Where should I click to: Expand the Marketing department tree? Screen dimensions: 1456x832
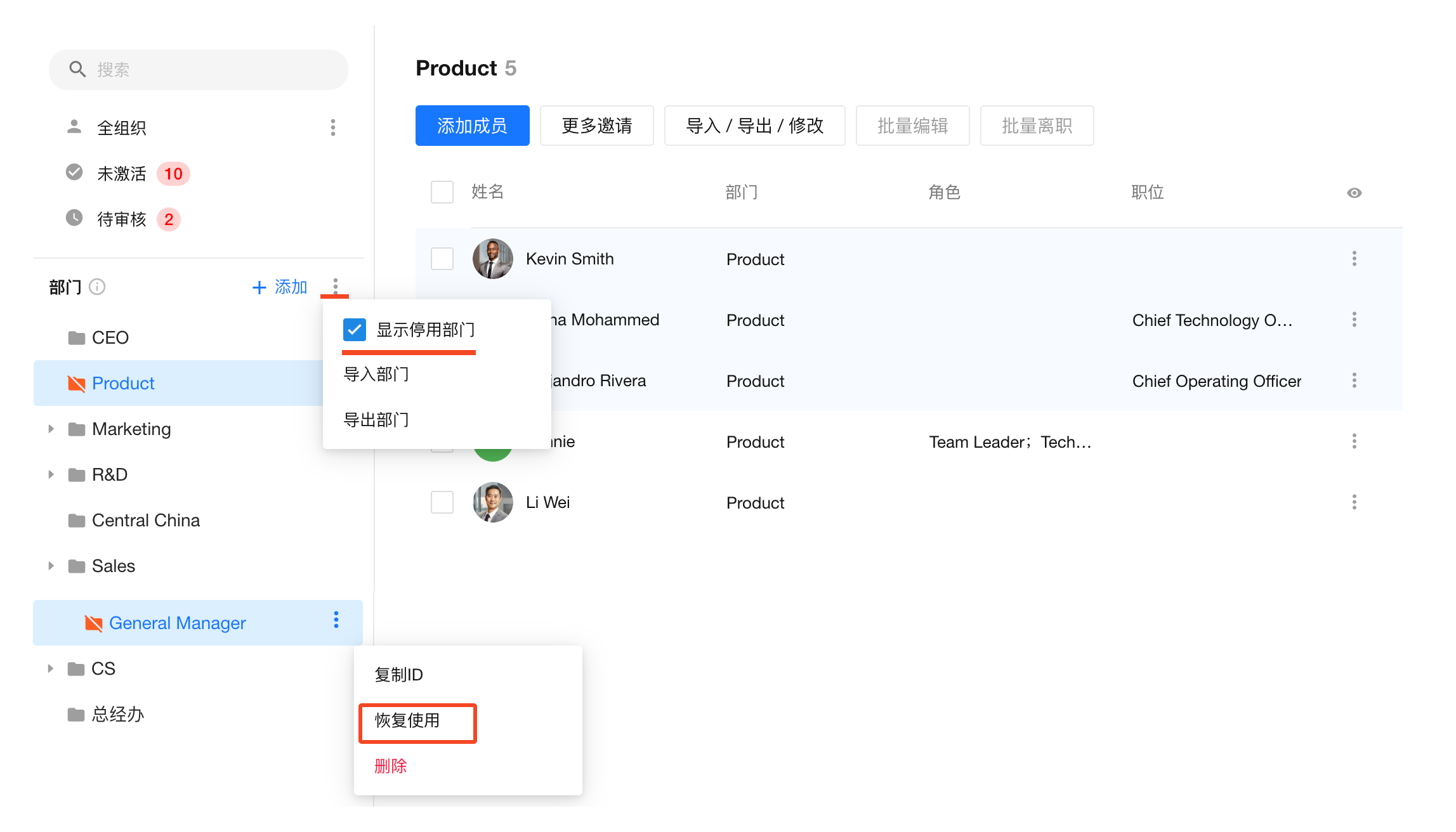pyautogui.click(x=51, y=429)
